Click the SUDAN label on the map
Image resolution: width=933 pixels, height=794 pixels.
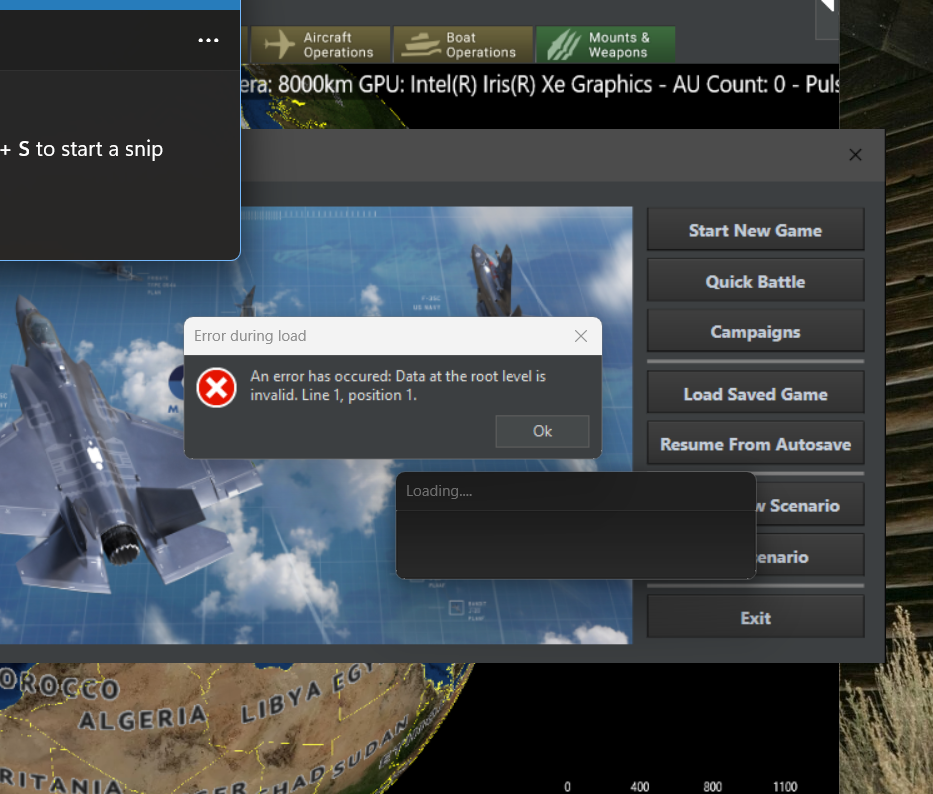(370, 747)
